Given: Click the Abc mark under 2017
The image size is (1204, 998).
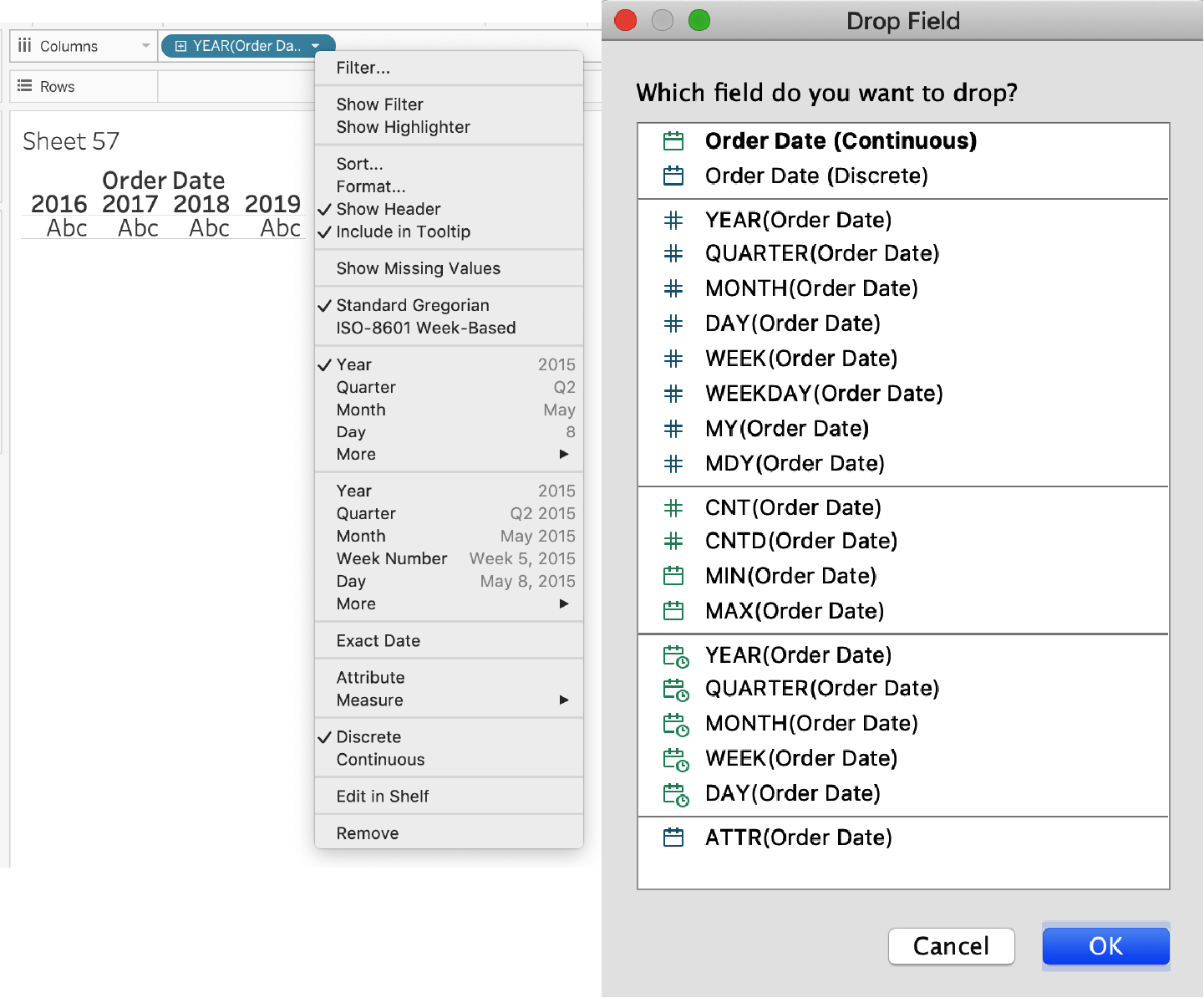Looking at the screenshot, I should coord(138,228).
